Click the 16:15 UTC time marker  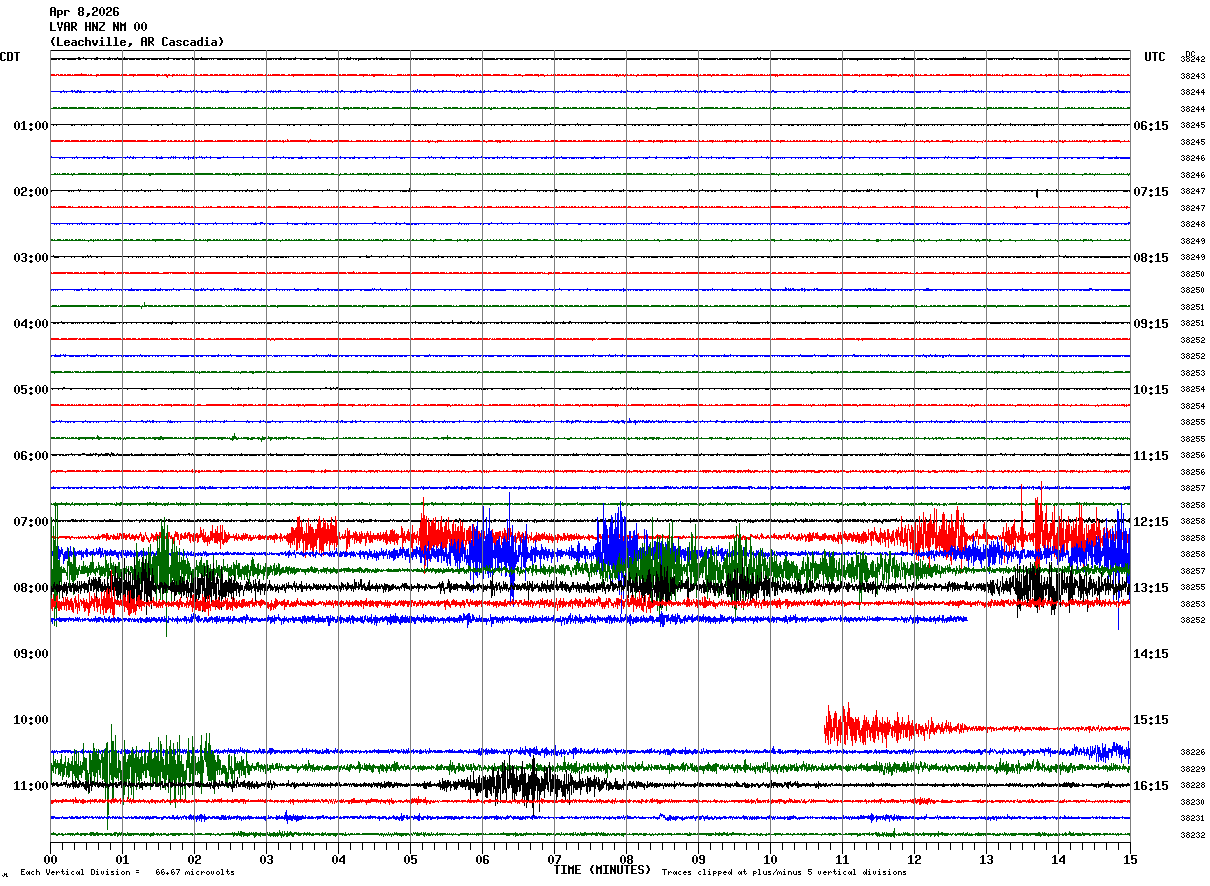(1150, 786)
